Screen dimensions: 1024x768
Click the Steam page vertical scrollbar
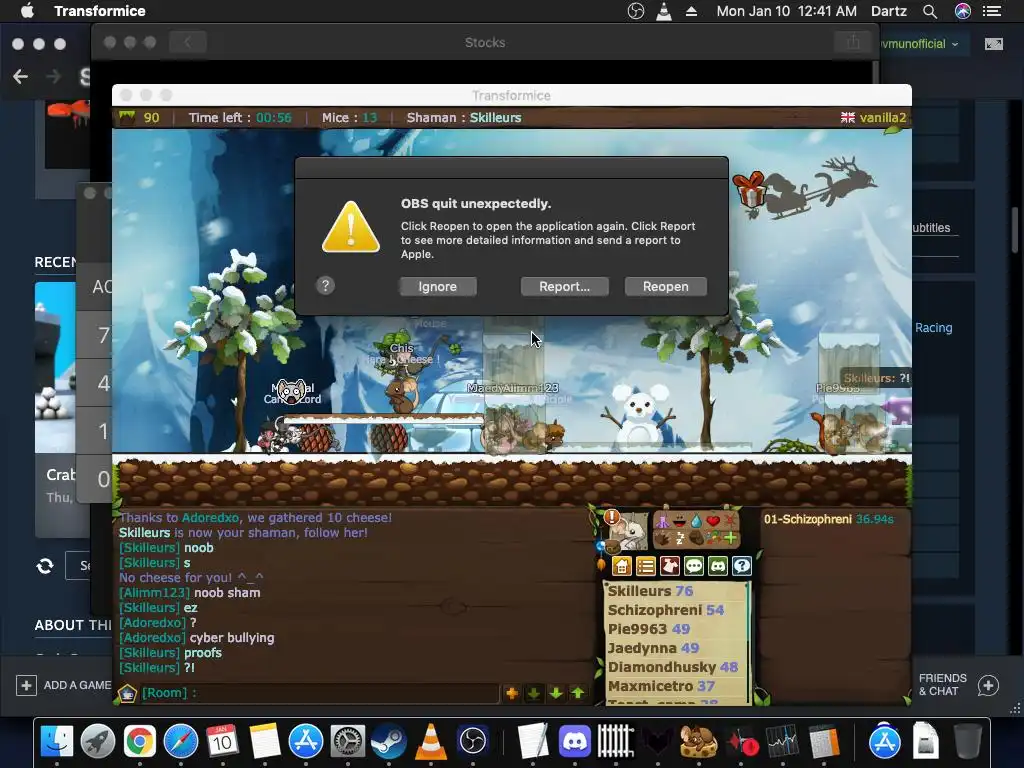[x=1015, y=230]
